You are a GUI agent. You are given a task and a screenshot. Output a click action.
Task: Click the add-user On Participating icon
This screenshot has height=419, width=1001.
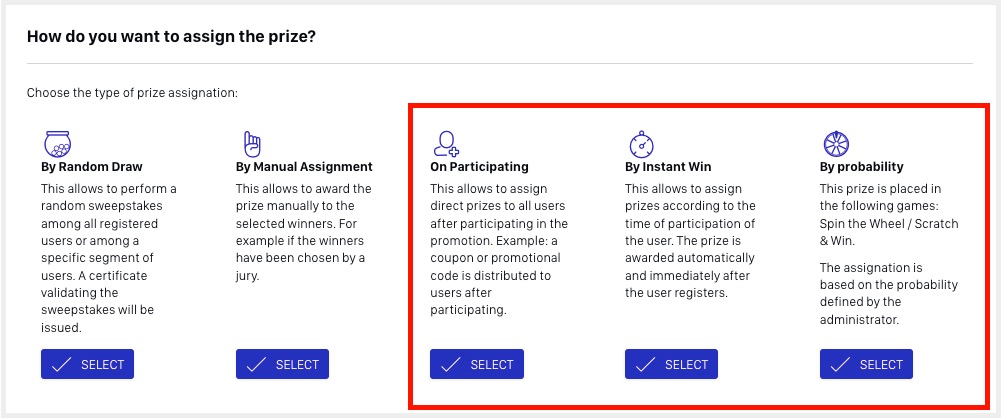(446, 144)
